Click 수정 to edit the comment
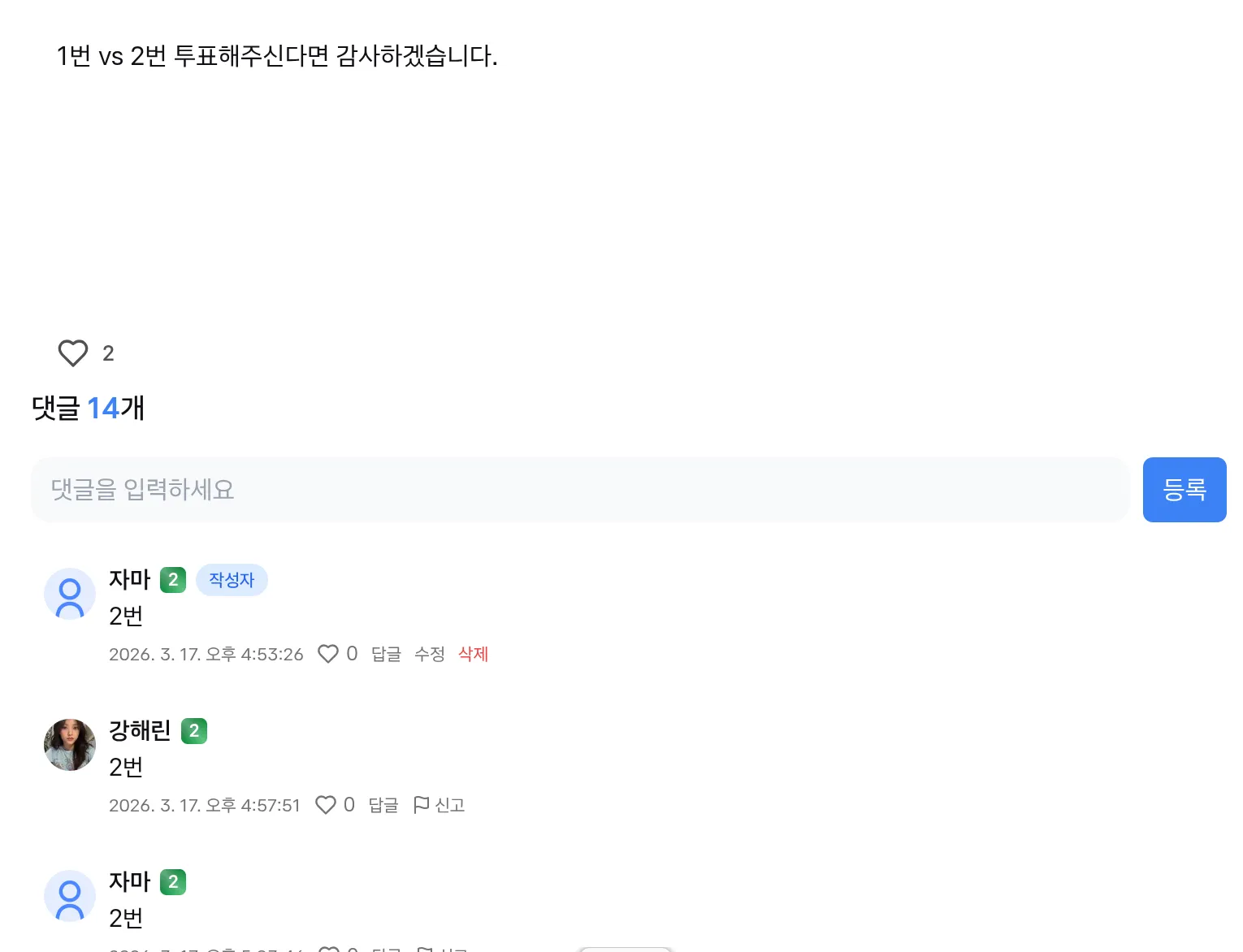1243x952 pixels. [430, 654]
